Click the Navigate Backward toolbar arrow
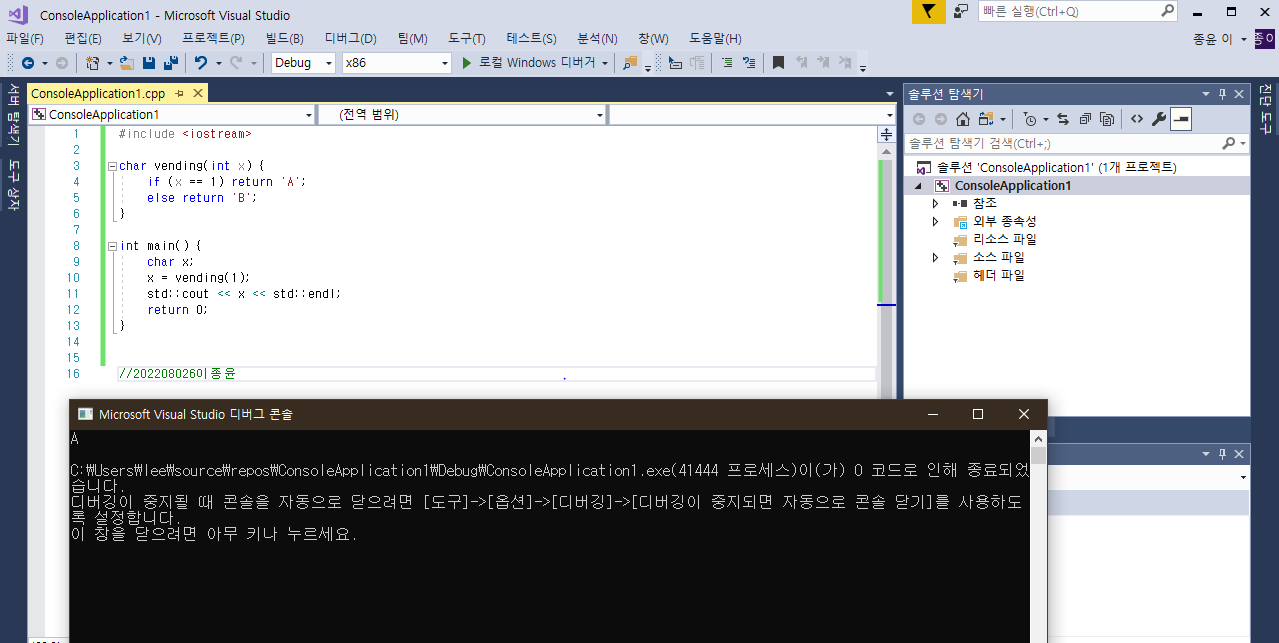 pyautogui.click(x=29, y=63)
